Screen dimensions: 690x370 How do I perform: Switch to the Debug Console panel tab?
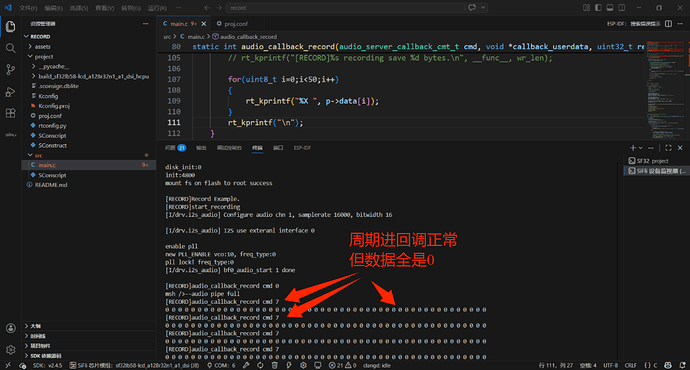[x=229, y=148]
